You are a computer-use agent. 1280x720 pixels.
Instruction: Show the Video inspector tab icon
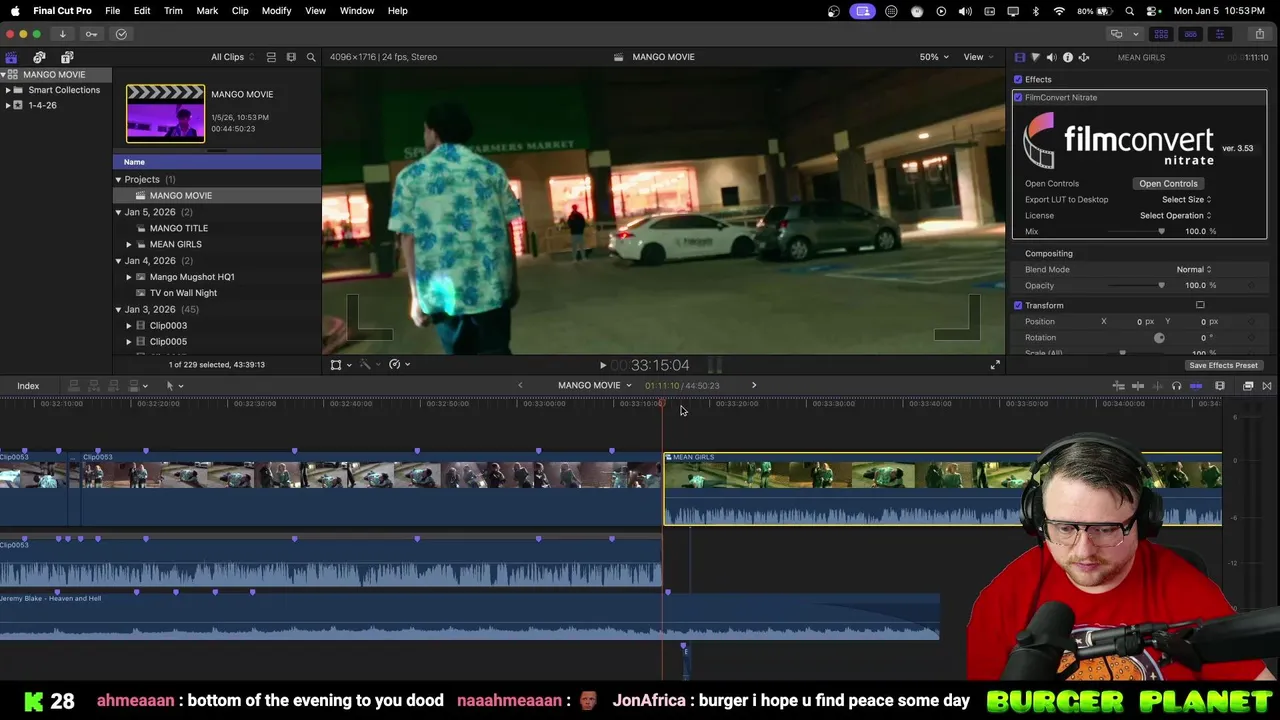(1019, 57)
